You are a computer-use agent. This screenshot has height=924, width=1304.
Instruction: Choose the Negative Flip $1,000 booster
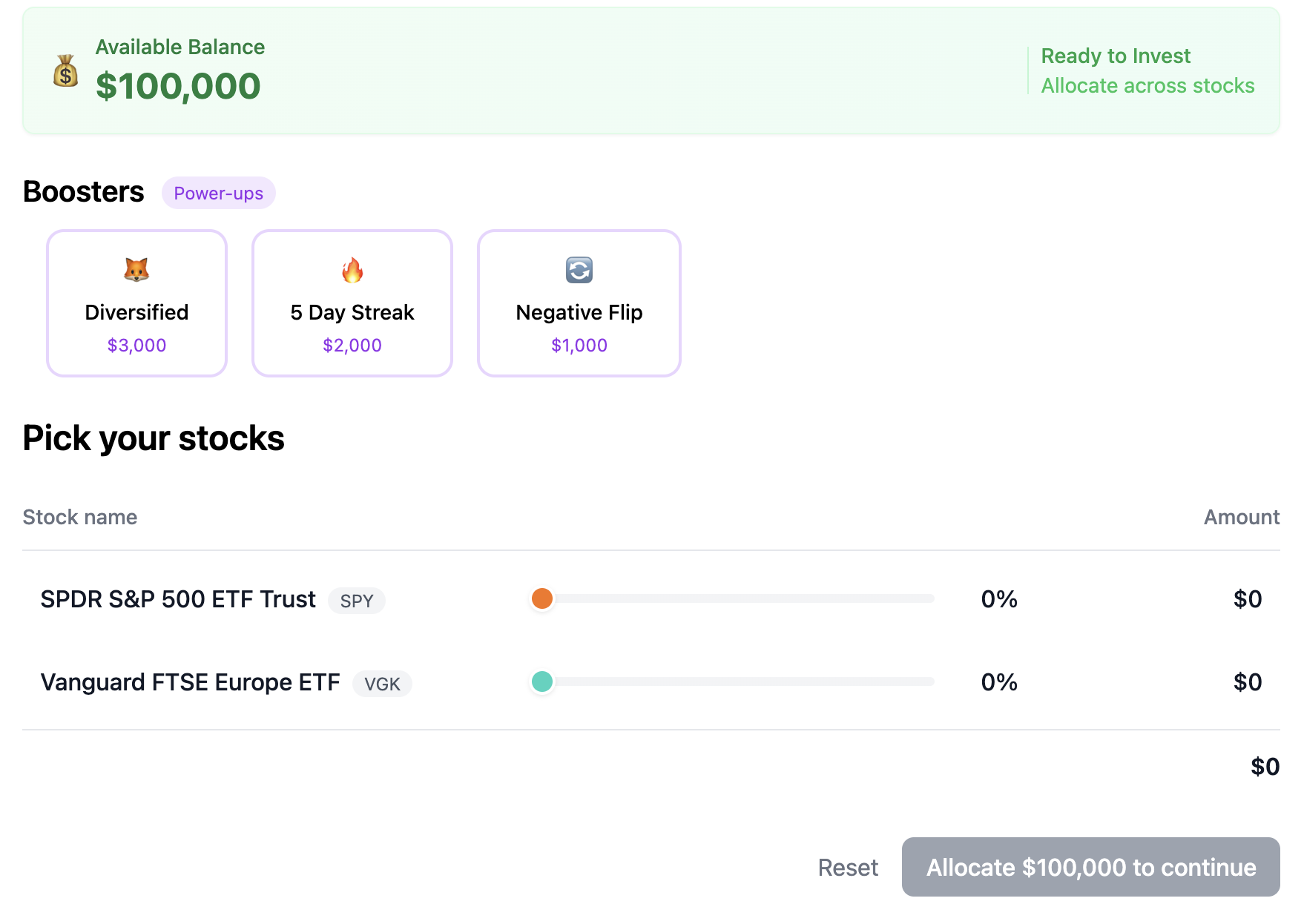tap(579, 303)
